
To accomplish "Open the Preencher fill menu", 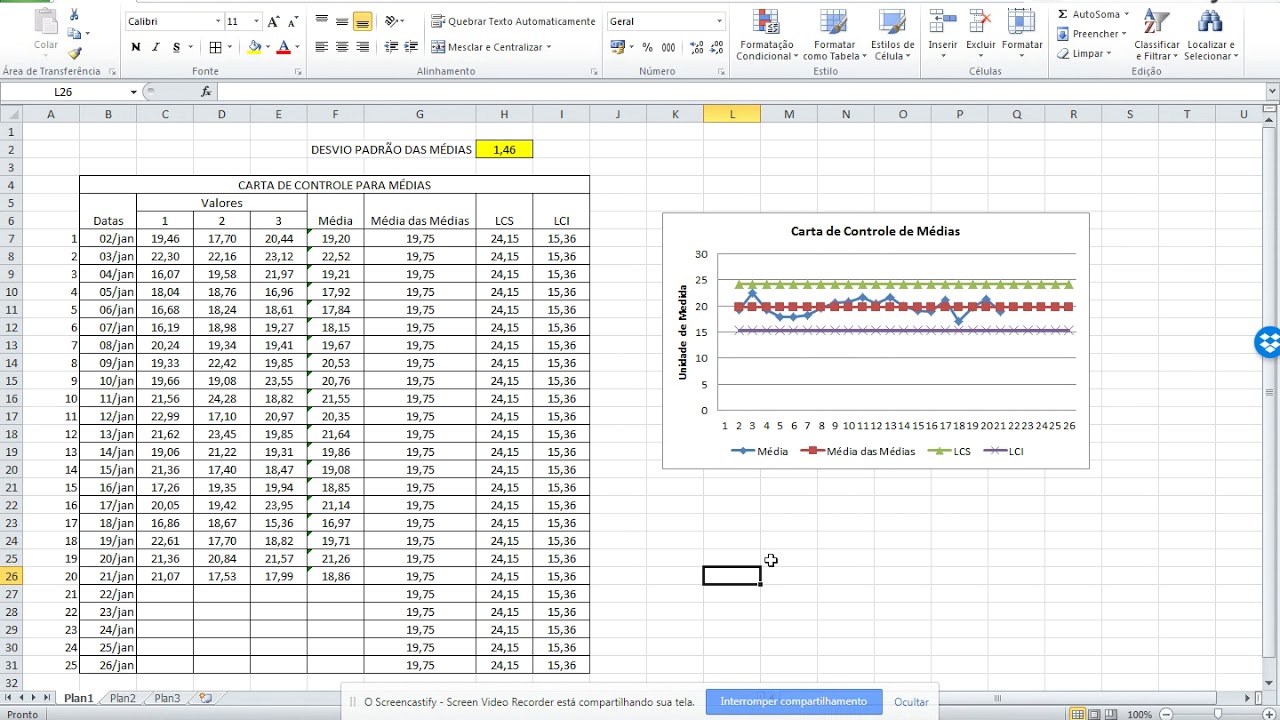I will [x=1091, y=34].
